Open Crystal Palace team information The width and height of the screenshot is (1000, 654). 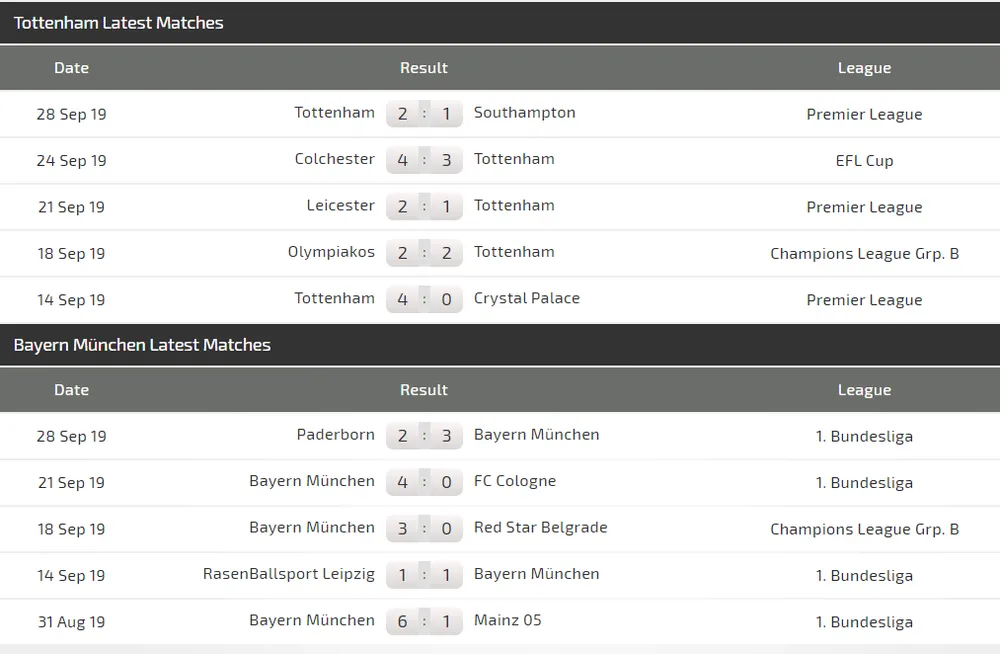click(527, 298)
